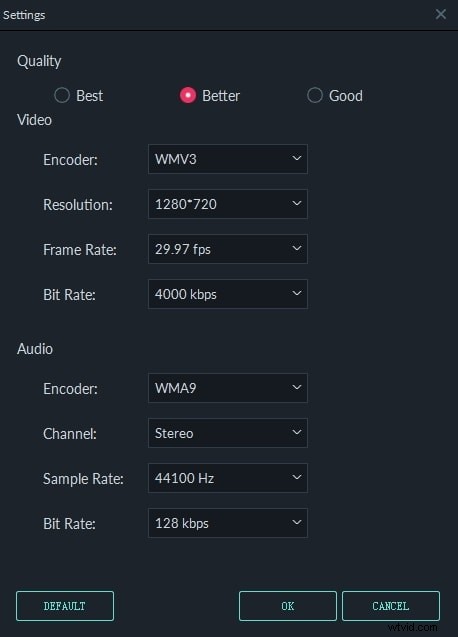458x637 pixels.
Task: Click the chevron arrow of the Channel box
Action: (x=297, y=432)
